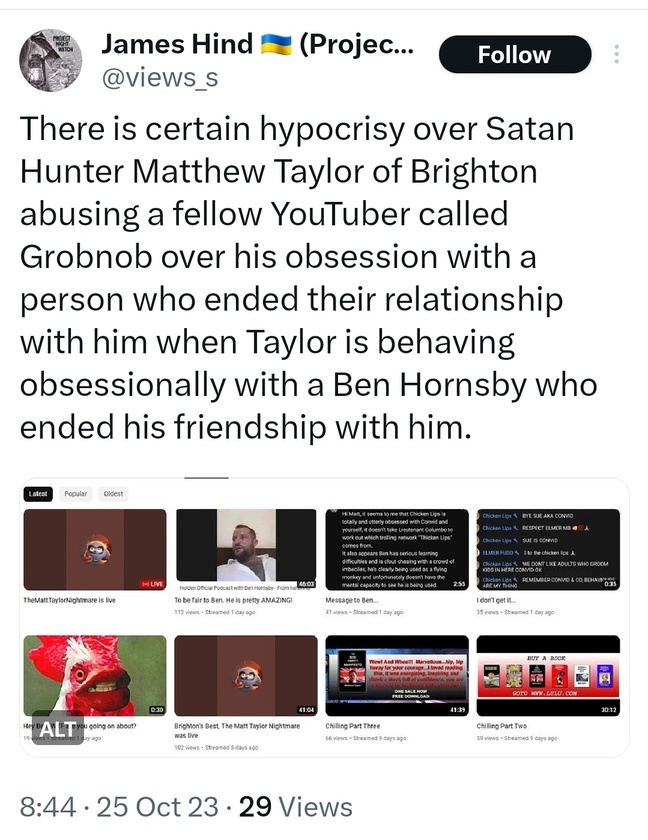Open 'Chilling Part Three' video thumbnail
The height and width of the screenshot is (840, 648).
(x=397, y=676)
